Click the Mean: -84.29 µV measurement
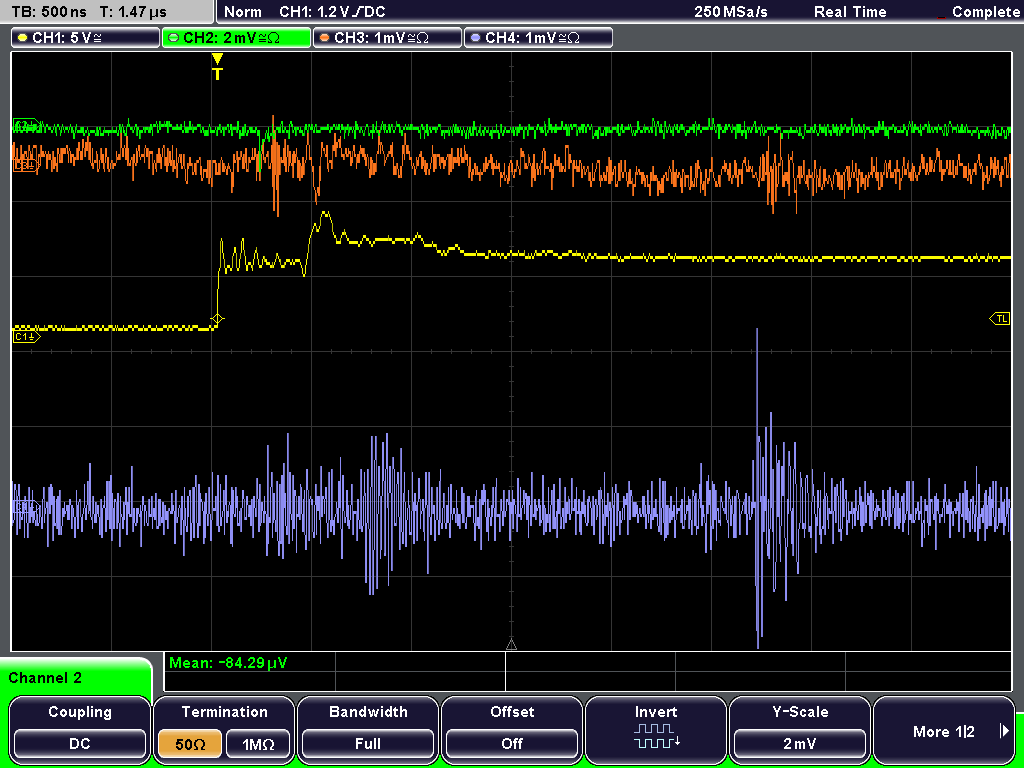The height and width of the screenshot is (768, 1024). click(x=228, y=663)
